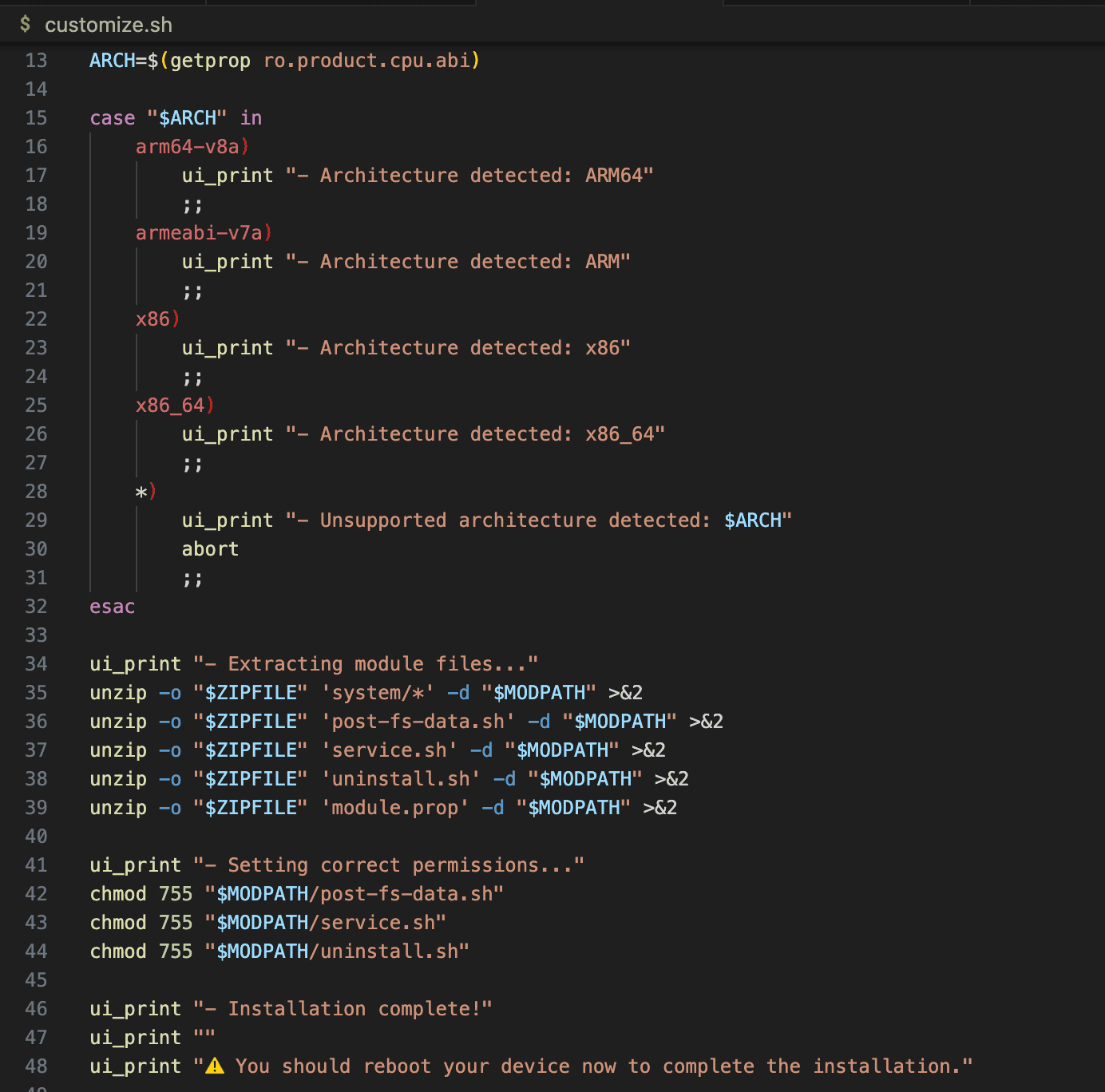The image size is (1105, 1092).
Task: Click the 'x86_64' case pattern on line 25
Action: click(x=170, y=406)
